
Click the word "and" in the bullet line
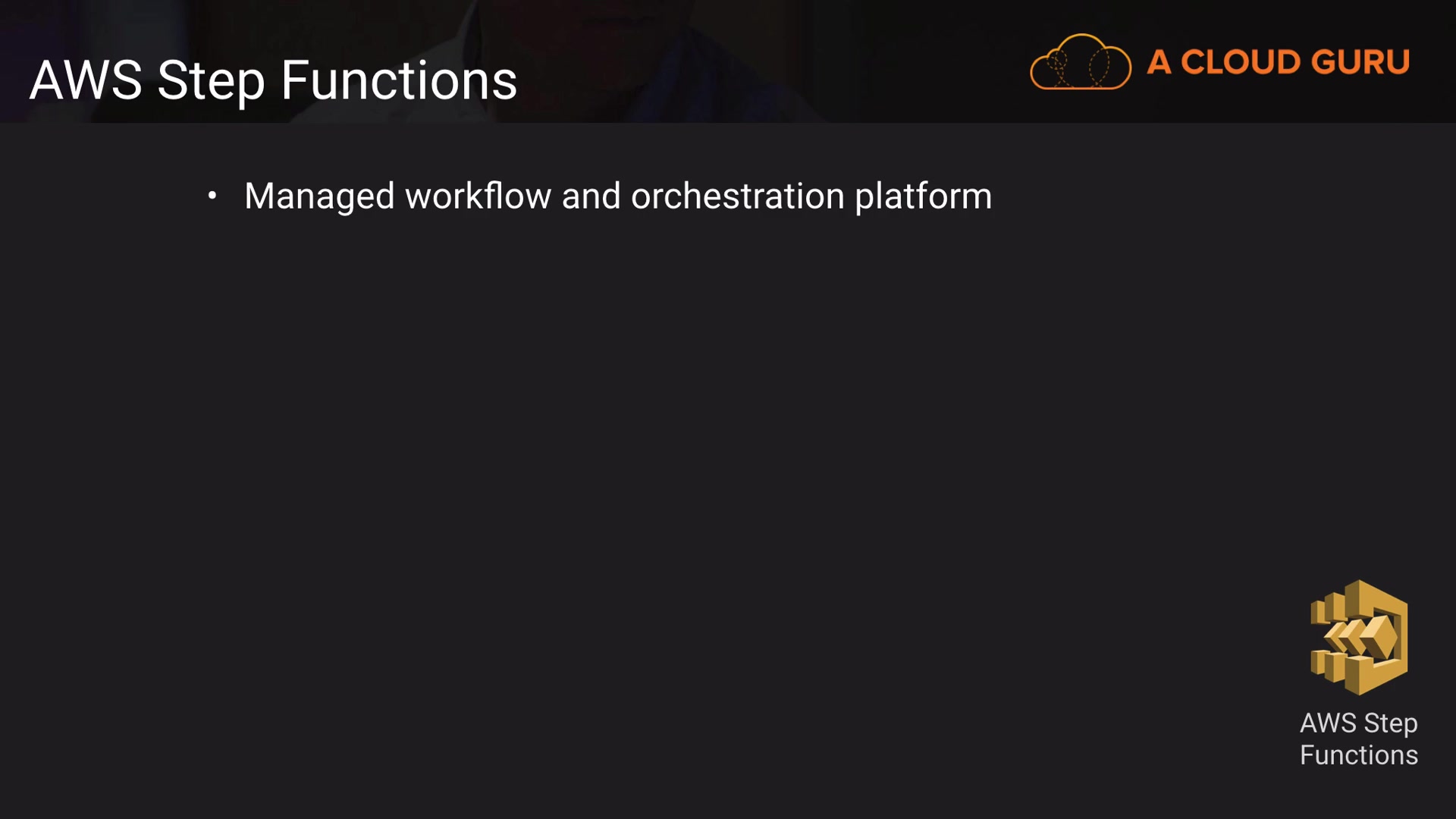coord(591,196)
